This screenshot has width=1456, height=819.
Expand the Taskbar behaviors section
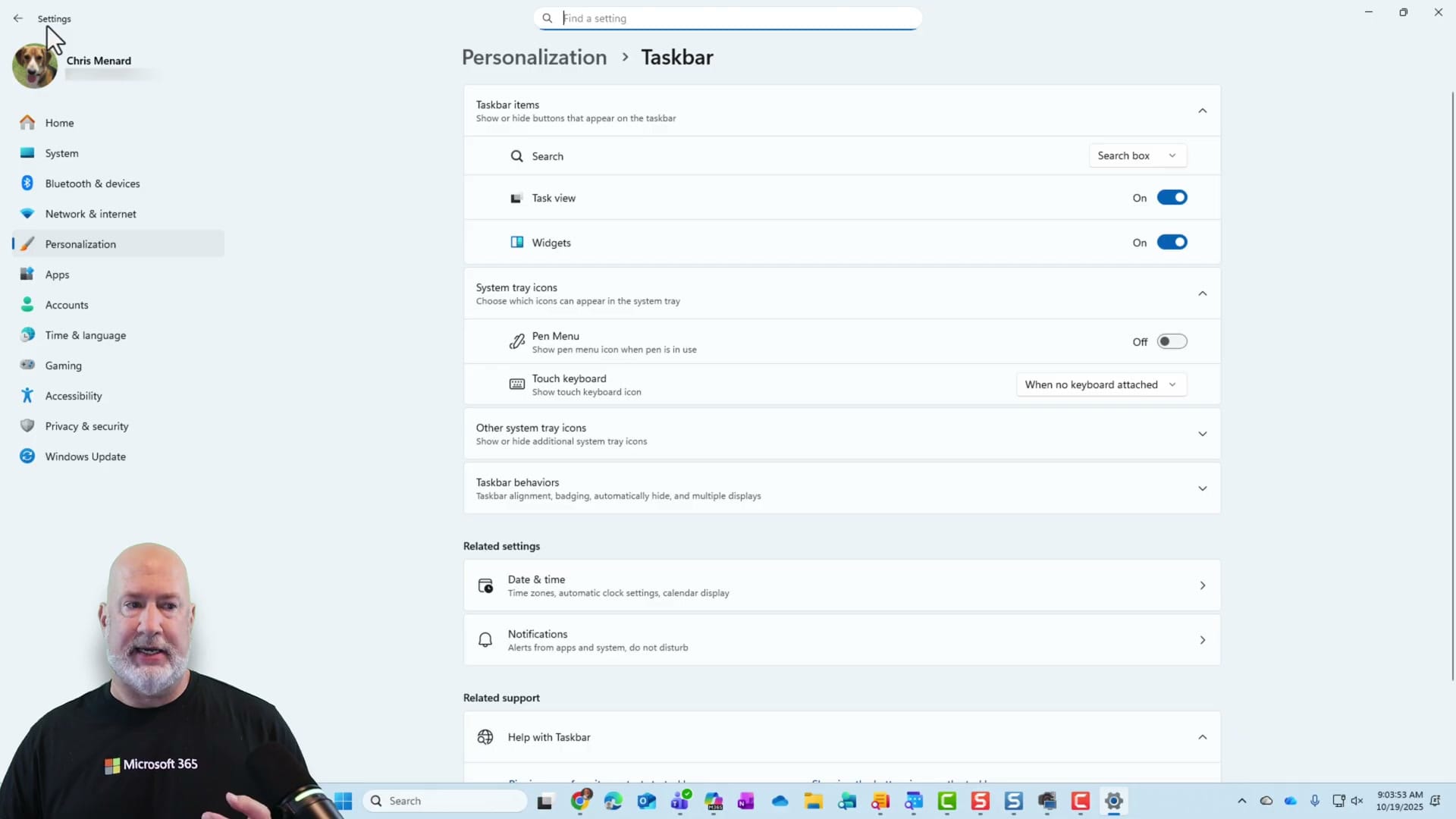click(1202, 489)
